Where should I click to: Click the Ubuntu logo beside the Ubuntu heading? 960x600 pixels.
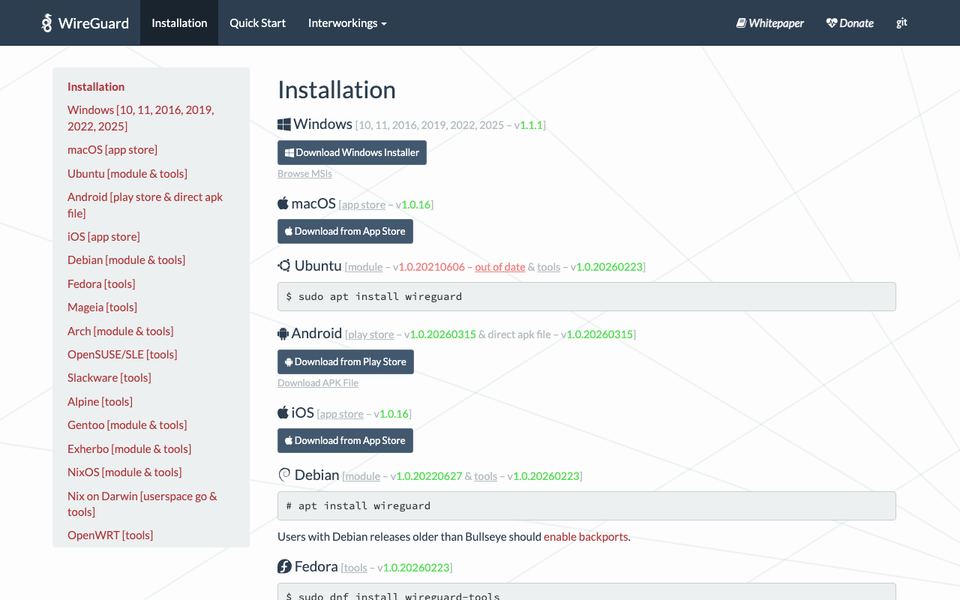point(284,266)
